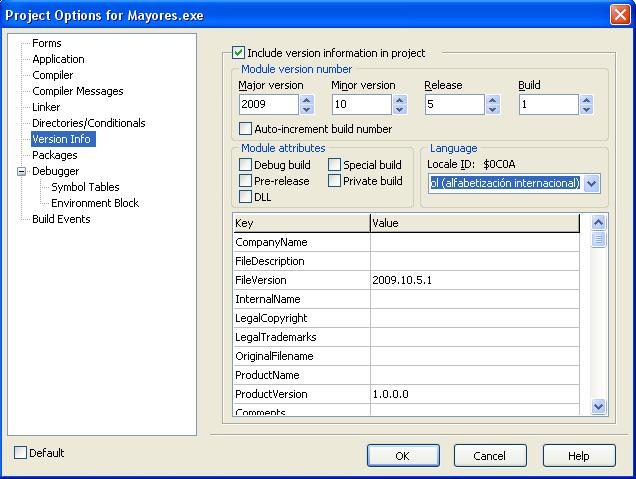Screen dimensions: 636x479
Task: Check the Debug build attribute
Action: coord(246,165)
